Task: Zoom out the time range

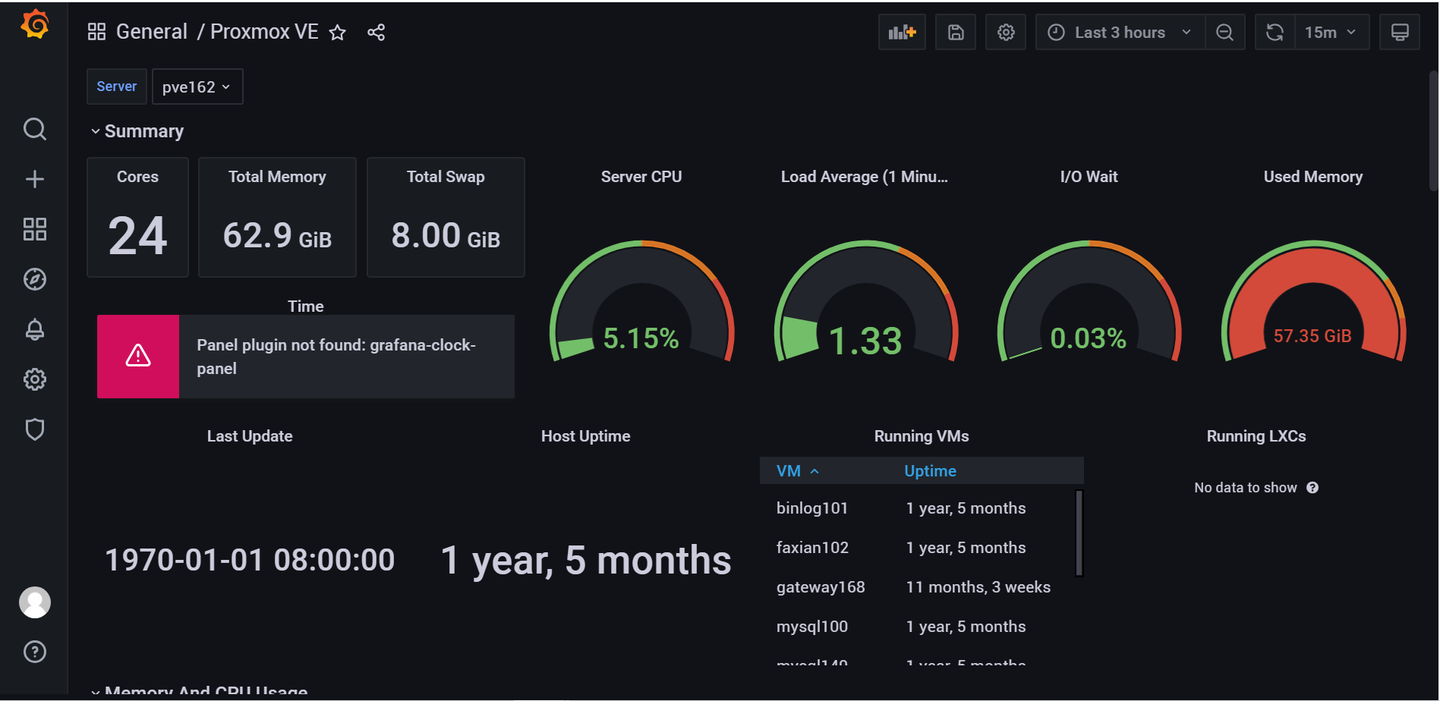Action: coord(1225,32)
